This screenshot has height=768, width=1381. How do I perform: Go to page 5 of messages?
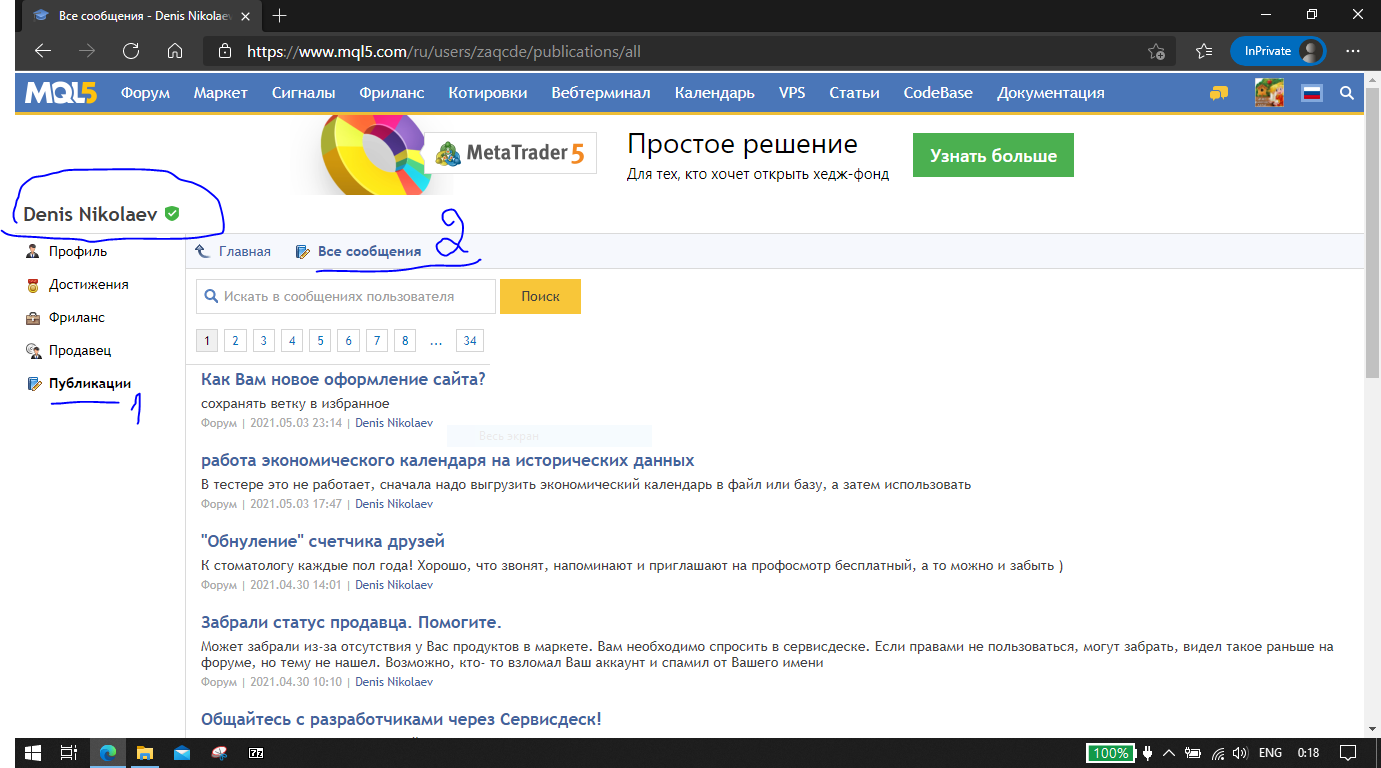[x=320, y=341]
